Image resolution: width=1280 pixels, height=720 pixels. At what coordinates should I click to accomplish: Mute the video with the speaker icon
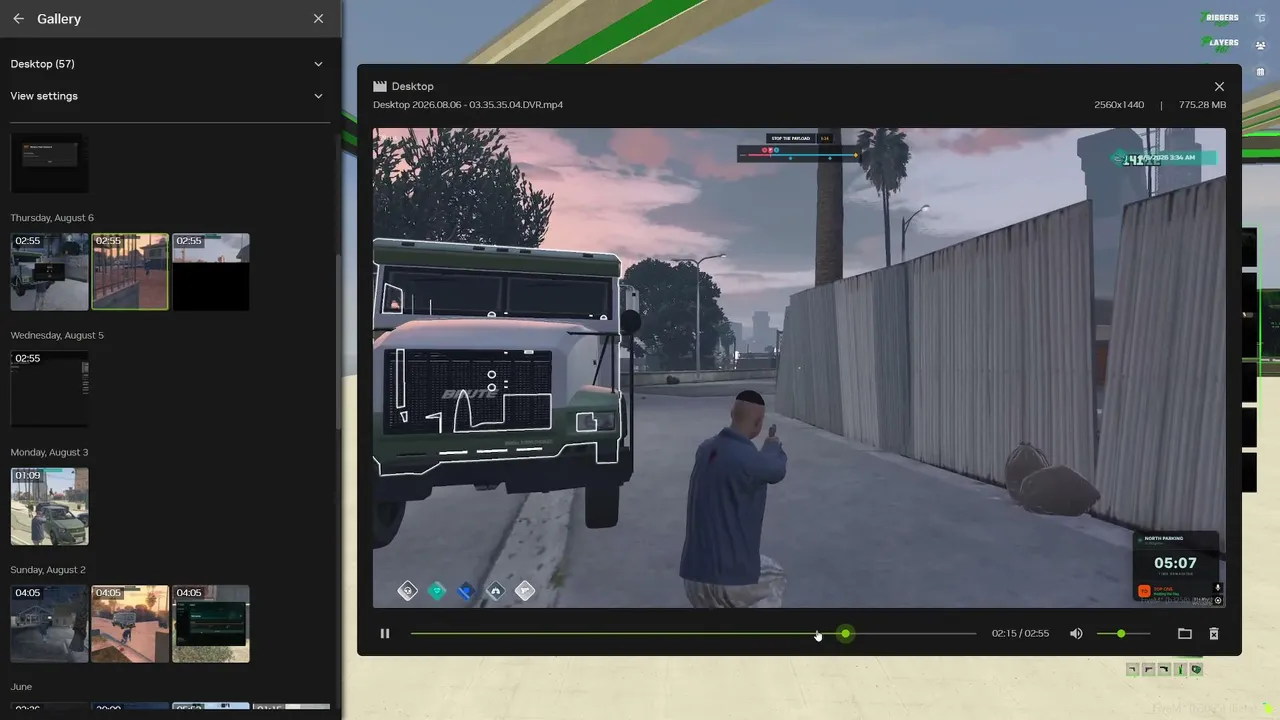coord(1076,634)
